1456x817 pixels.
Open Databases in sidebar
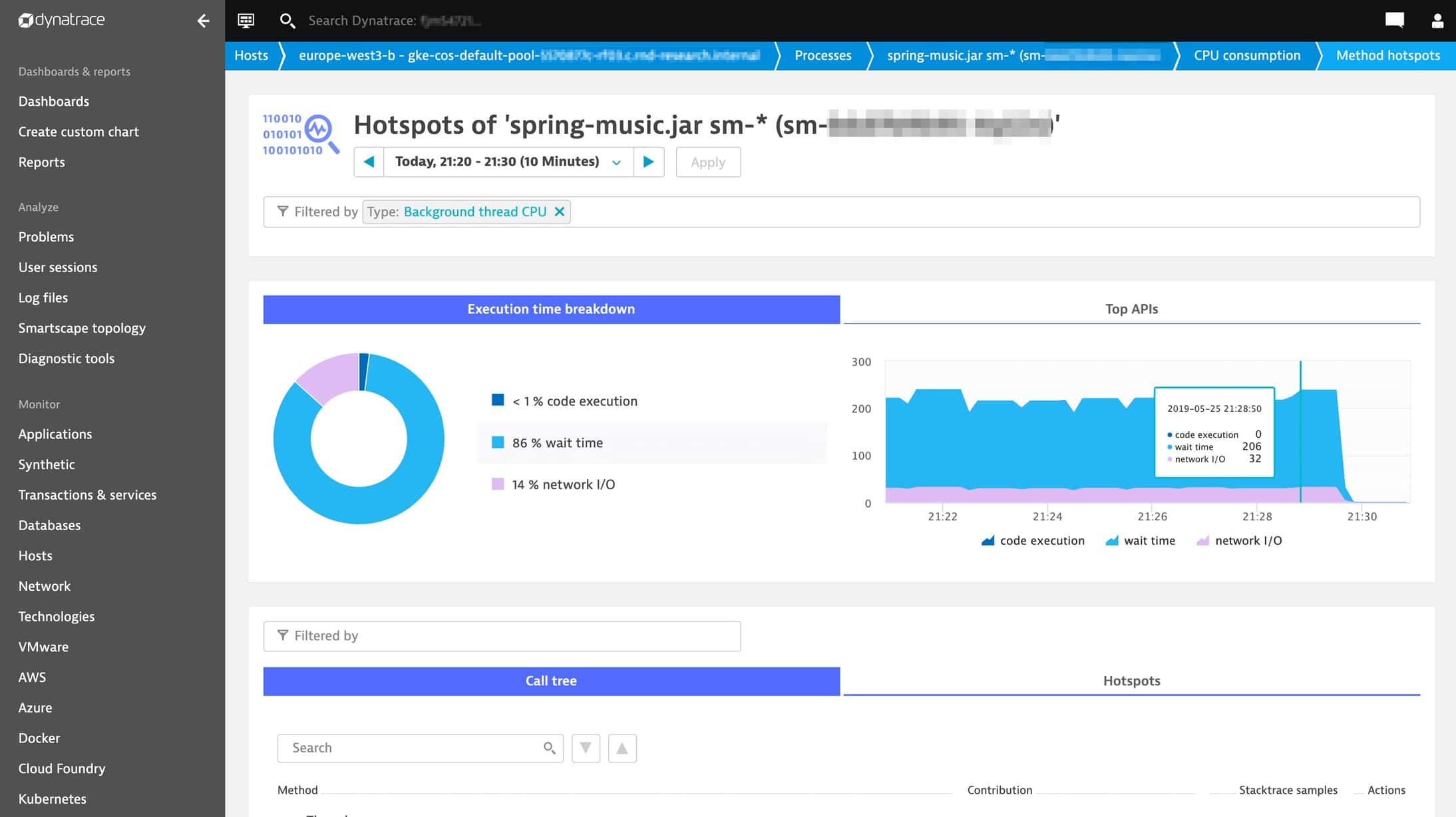click(x=49, y=525)
